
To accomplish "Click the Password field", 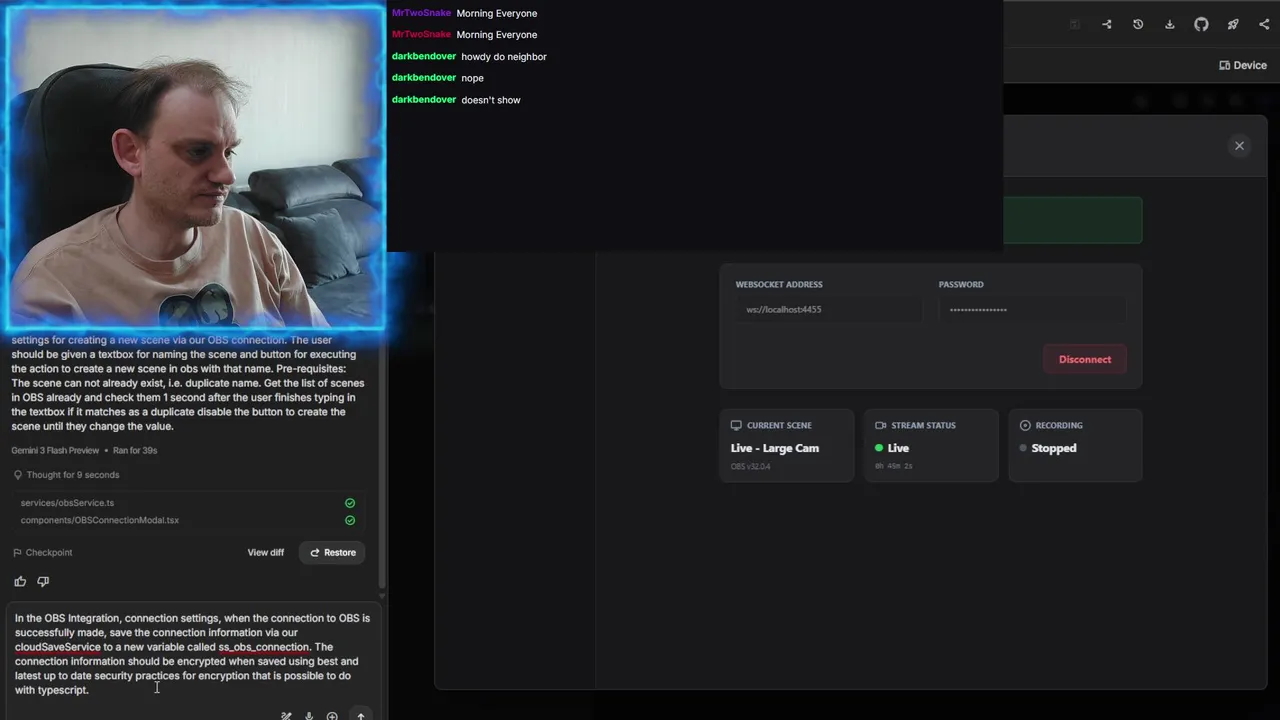I will (x=1032, y=310).
